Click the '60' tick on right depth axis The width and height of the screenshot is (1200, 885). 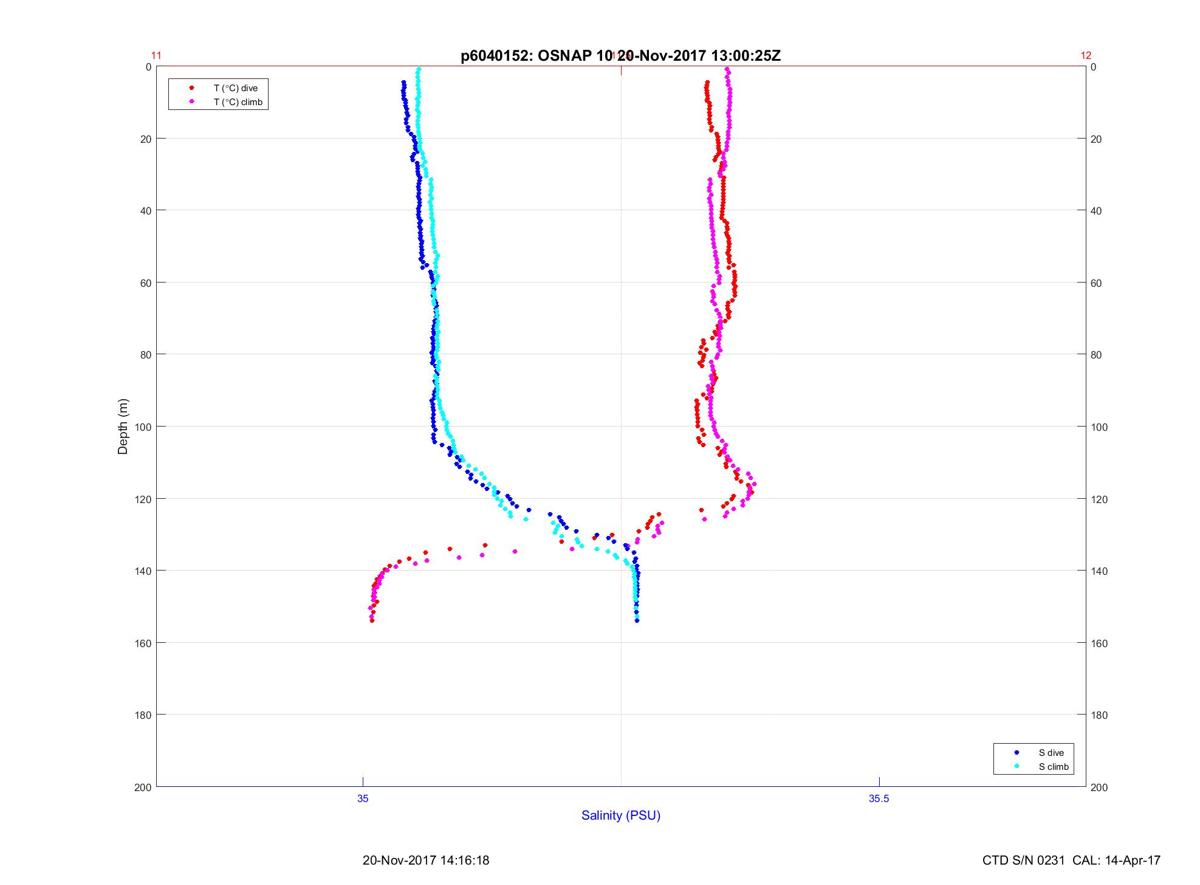coord(1096,283)
